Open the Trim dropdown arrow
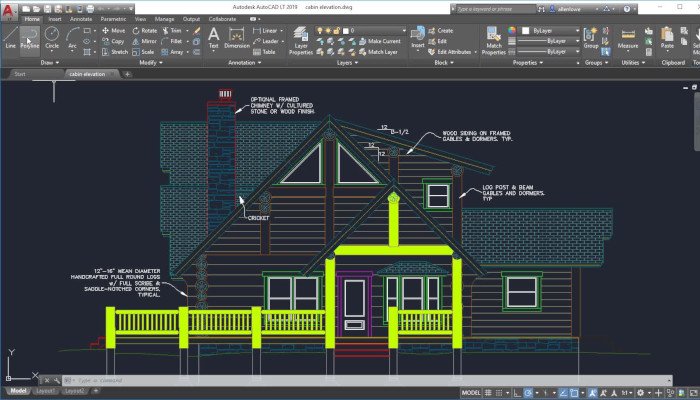Screen dimensions: 700x400 point(187,31)
